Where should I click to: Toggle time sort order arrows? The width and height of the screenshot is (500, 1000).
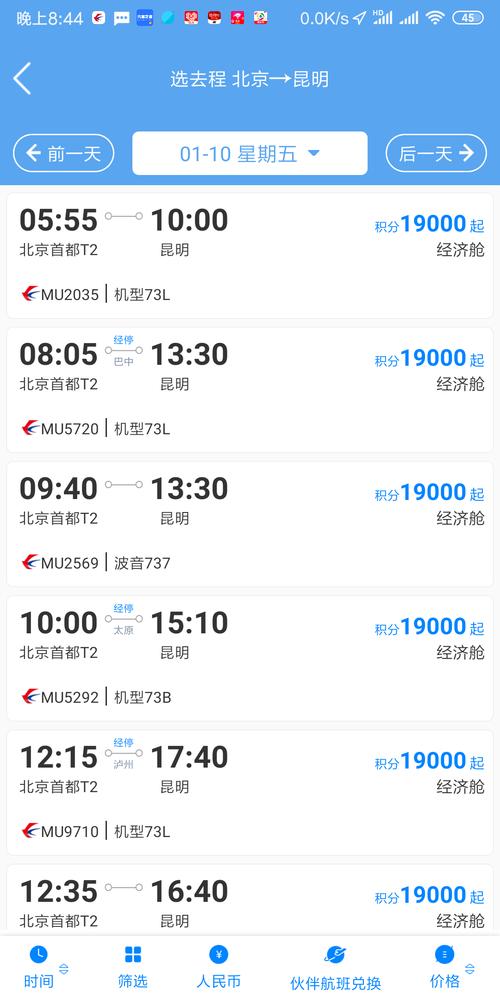coord(63,969)
